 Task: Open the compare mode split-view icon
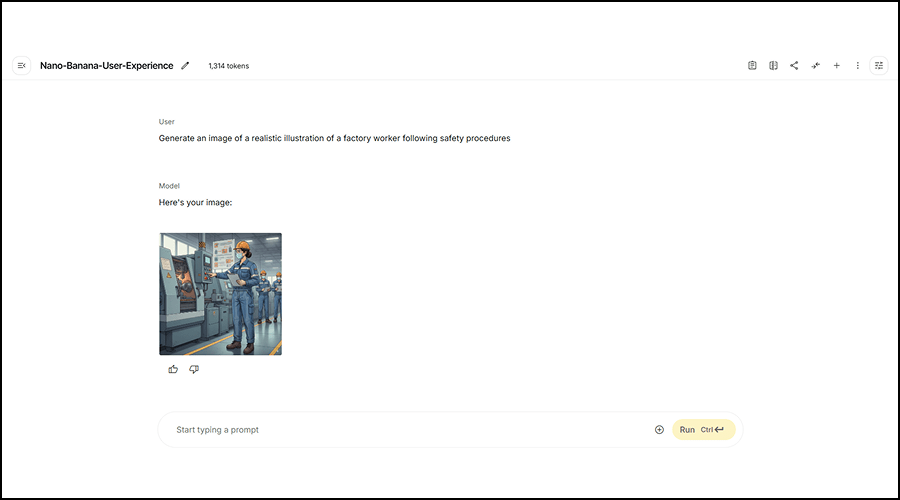[773, 65]
